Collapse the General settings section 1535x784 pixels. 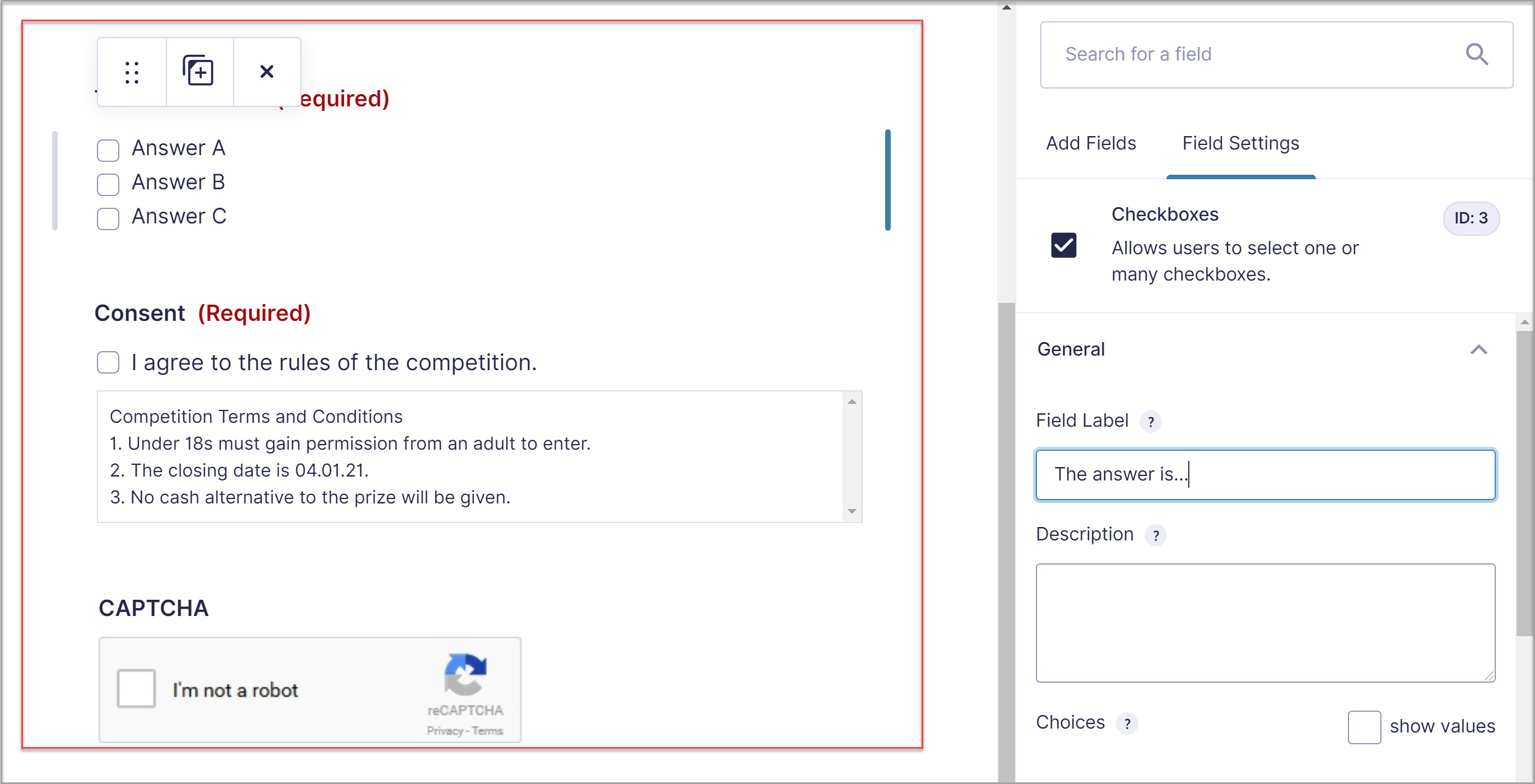[1479, 349]
